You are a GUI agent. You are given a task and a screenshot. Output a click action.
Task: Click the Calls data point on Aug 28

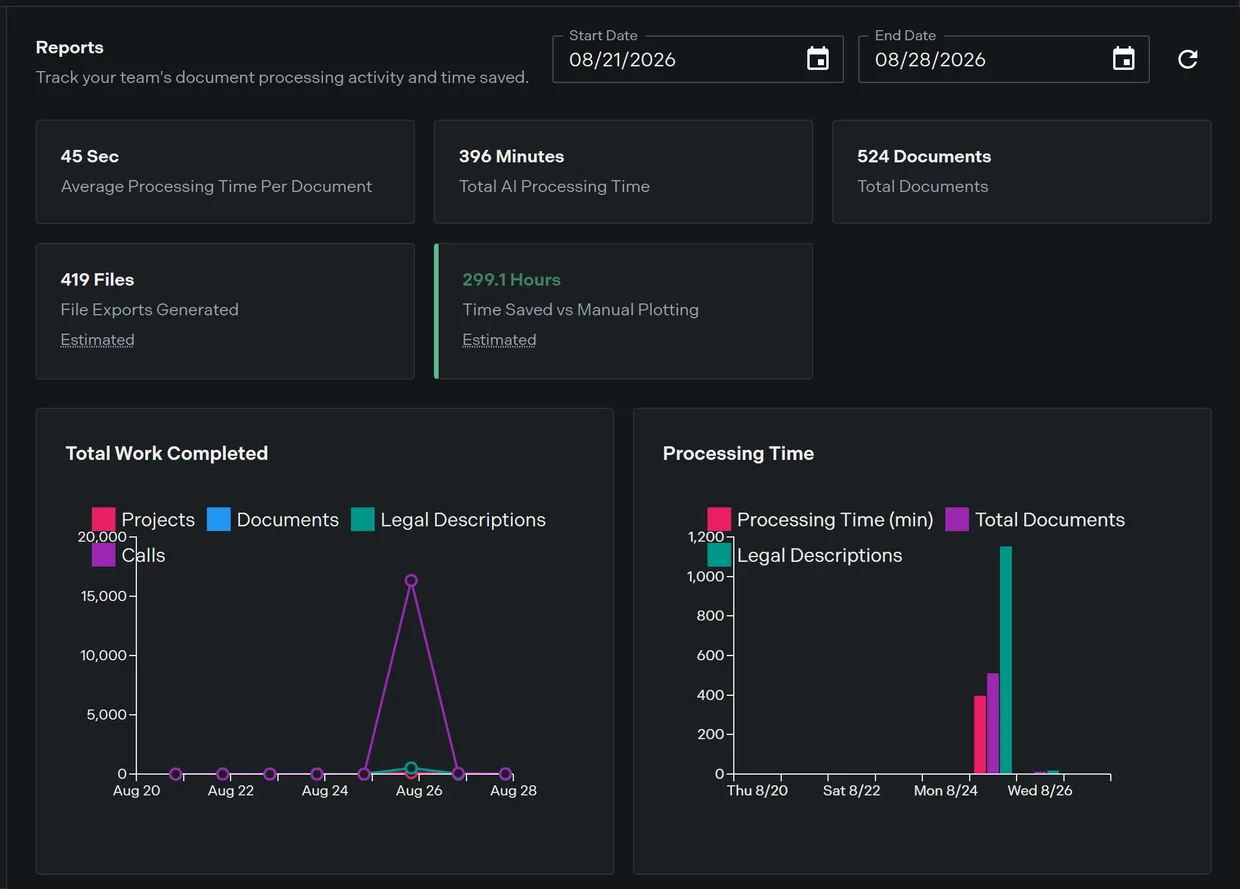click(x=505, y=774)
